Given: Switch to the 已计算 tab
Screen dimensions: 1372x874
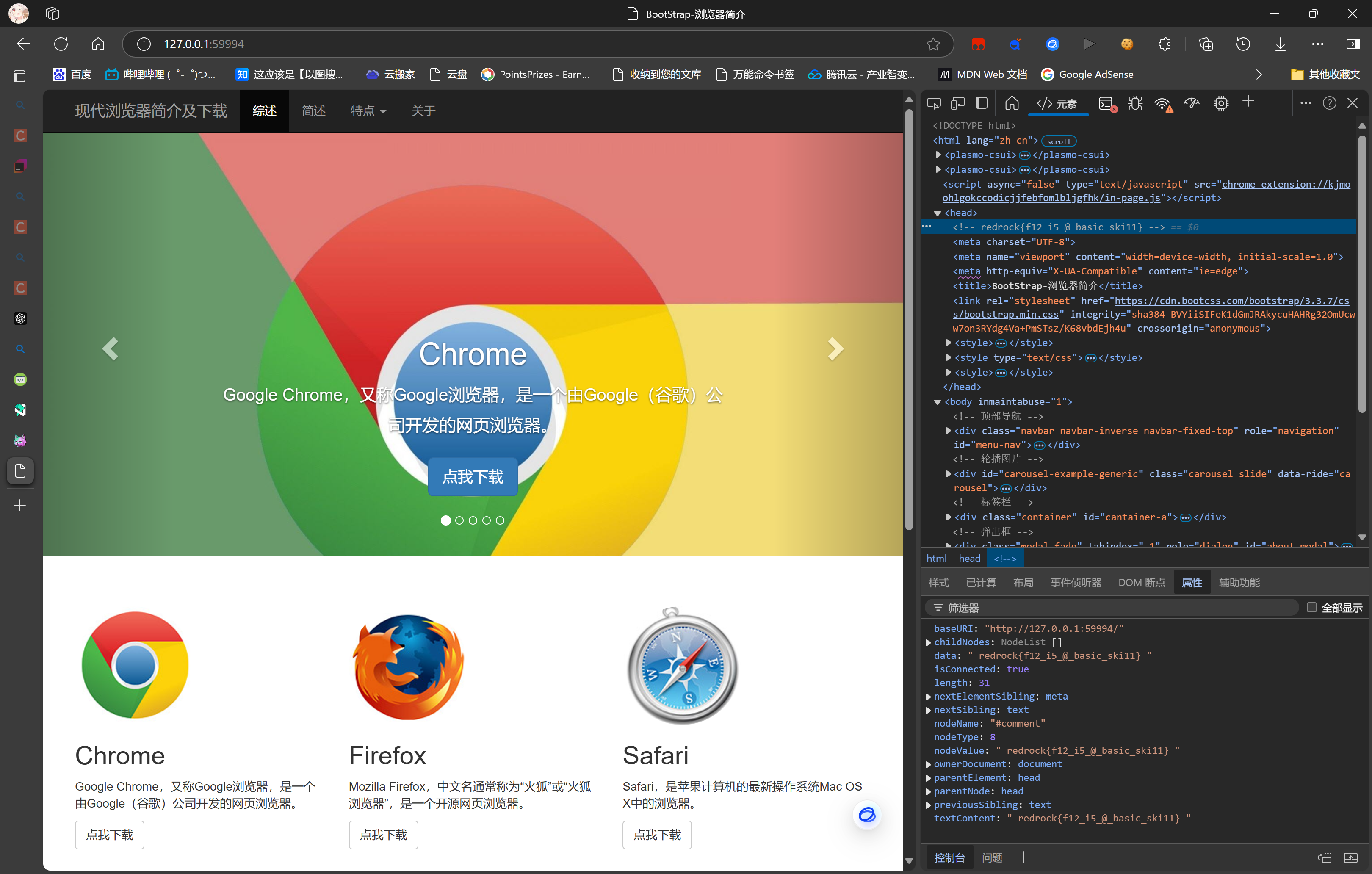Looking at the screenshot, I should 981,582.
